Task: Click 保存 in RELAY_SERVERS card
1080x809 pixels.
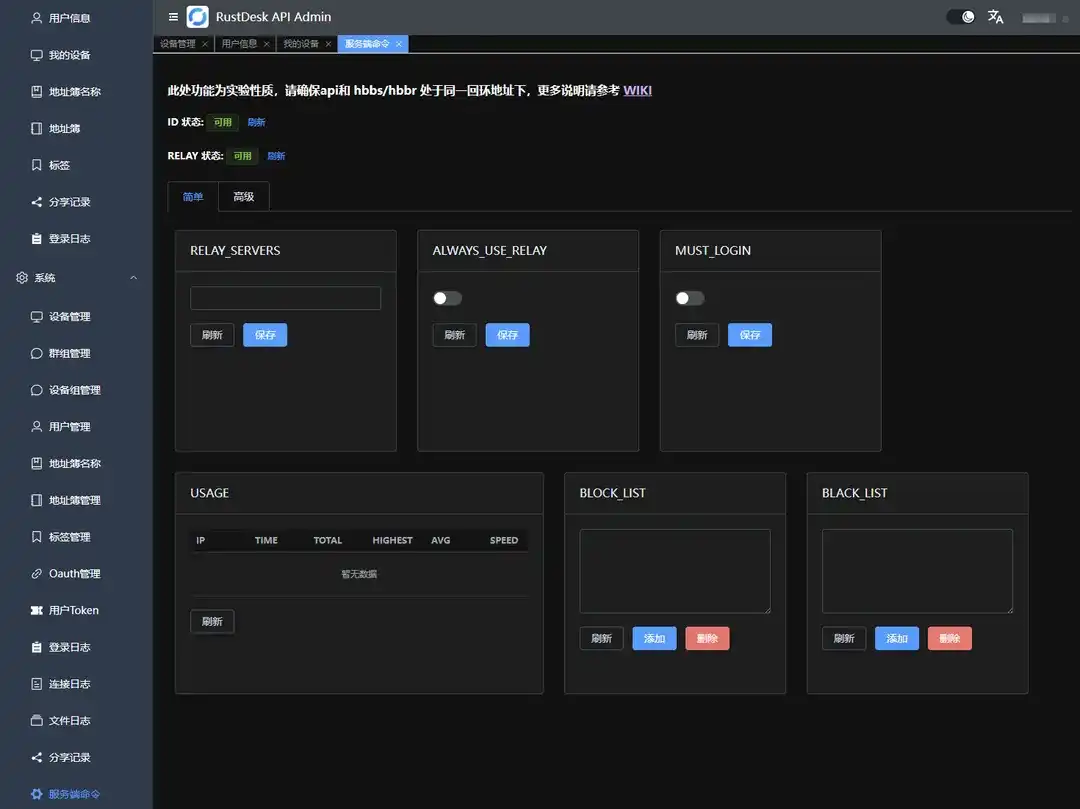Action: coord(265,335)
